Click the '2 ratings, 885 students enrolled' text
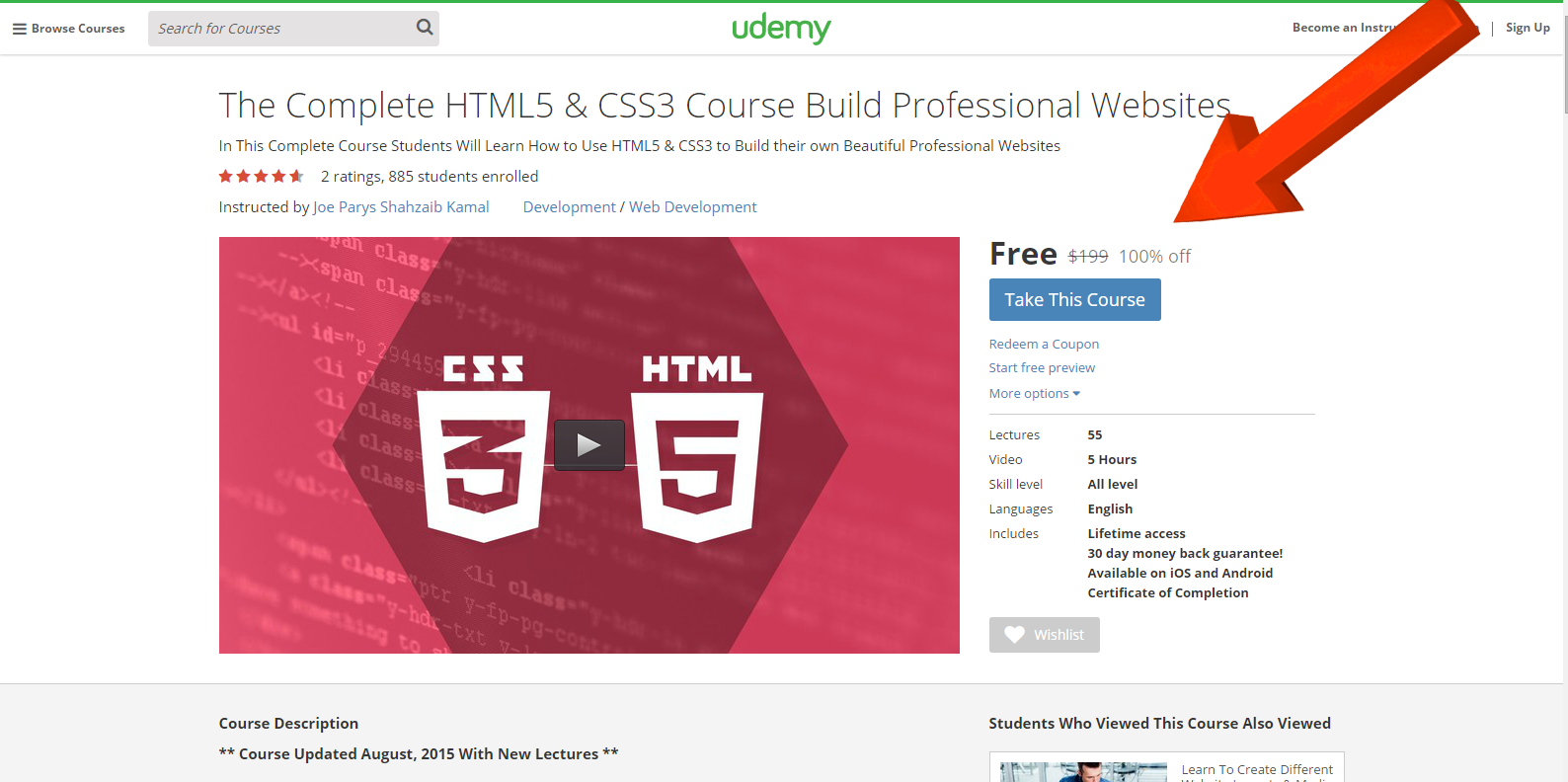 point(430,177)
